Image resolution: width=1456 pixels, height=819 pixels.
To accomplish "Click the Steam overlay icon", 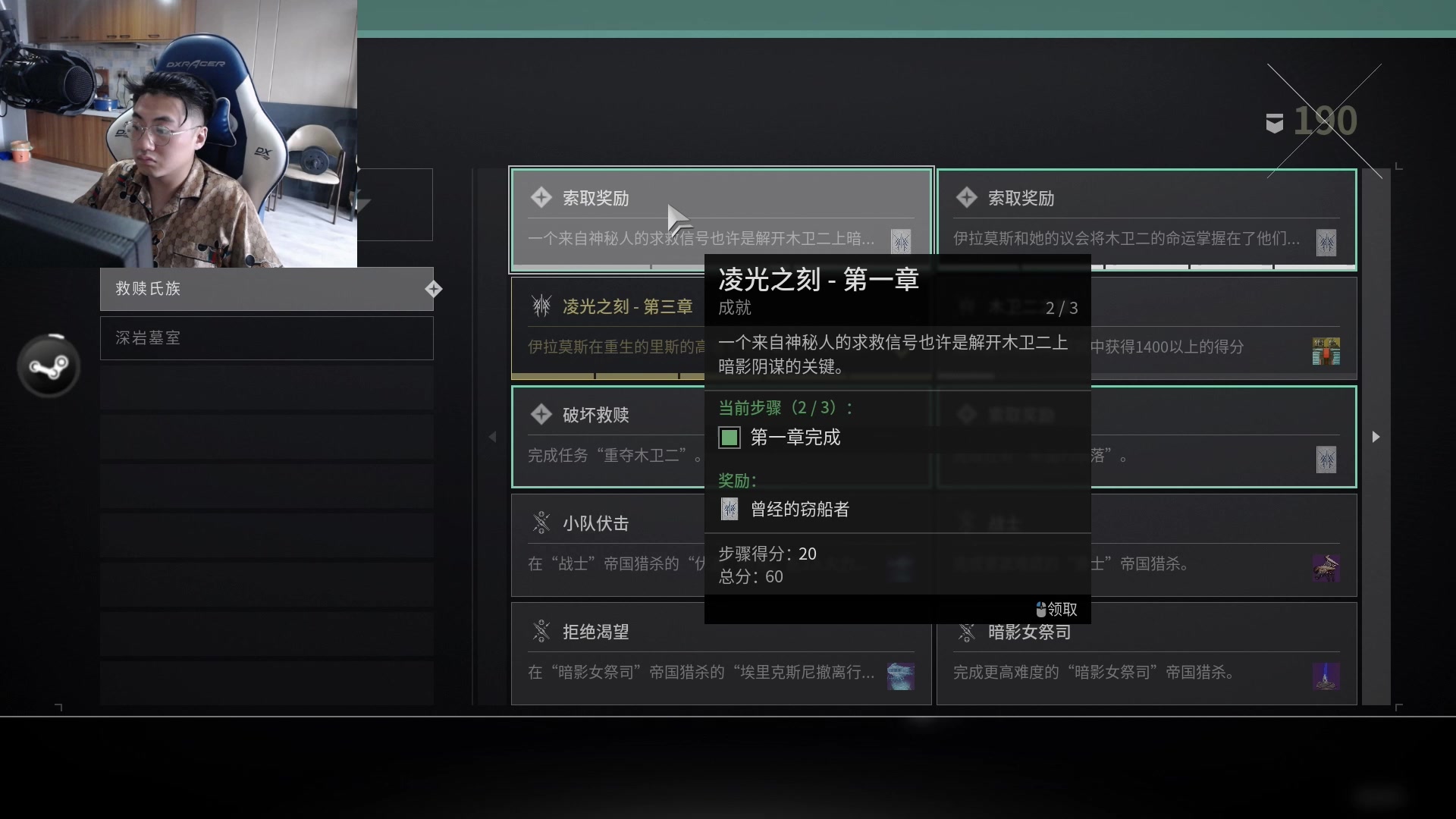I will pyautogui.click(x=49, y=366).
